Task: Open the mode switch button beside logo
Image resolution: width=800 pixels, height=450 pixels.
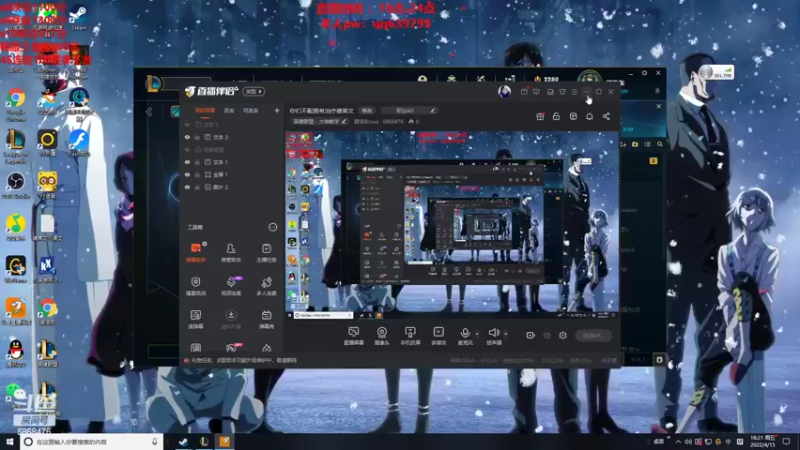Action: pyautogui.click(x=253, y=91)
